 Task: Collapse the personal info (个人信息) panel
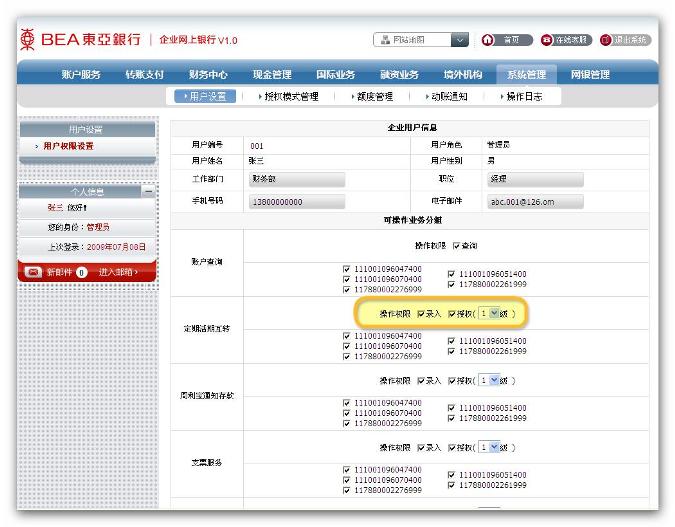148,190
